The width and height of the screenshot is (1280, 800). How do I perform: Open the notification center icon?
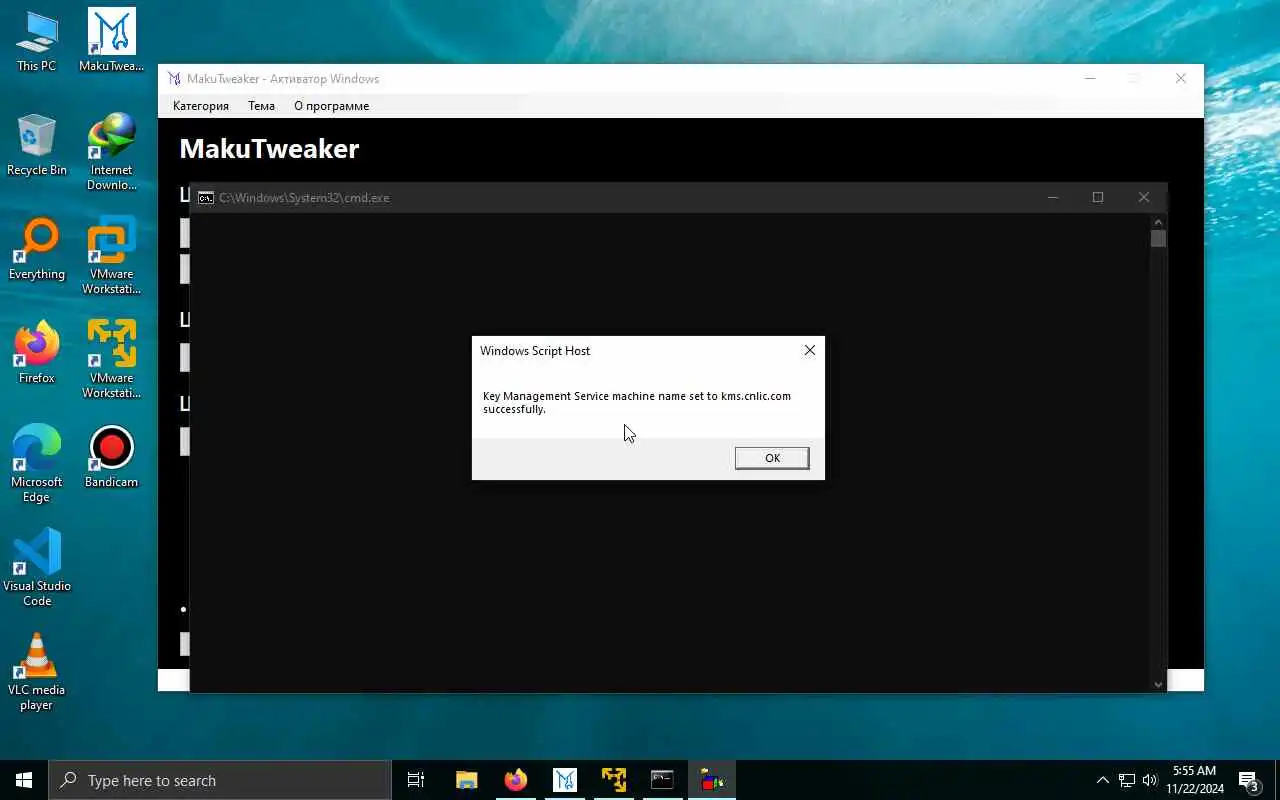[1249, 780]
